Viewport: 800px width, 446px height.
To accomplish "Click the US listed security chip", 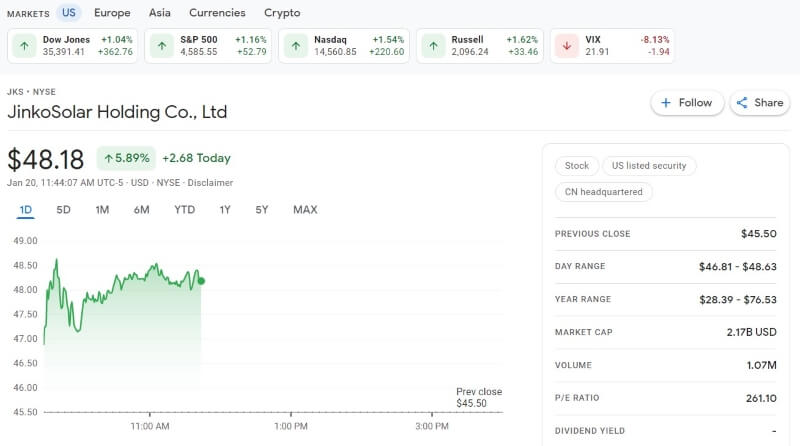I will coord(649,166).
